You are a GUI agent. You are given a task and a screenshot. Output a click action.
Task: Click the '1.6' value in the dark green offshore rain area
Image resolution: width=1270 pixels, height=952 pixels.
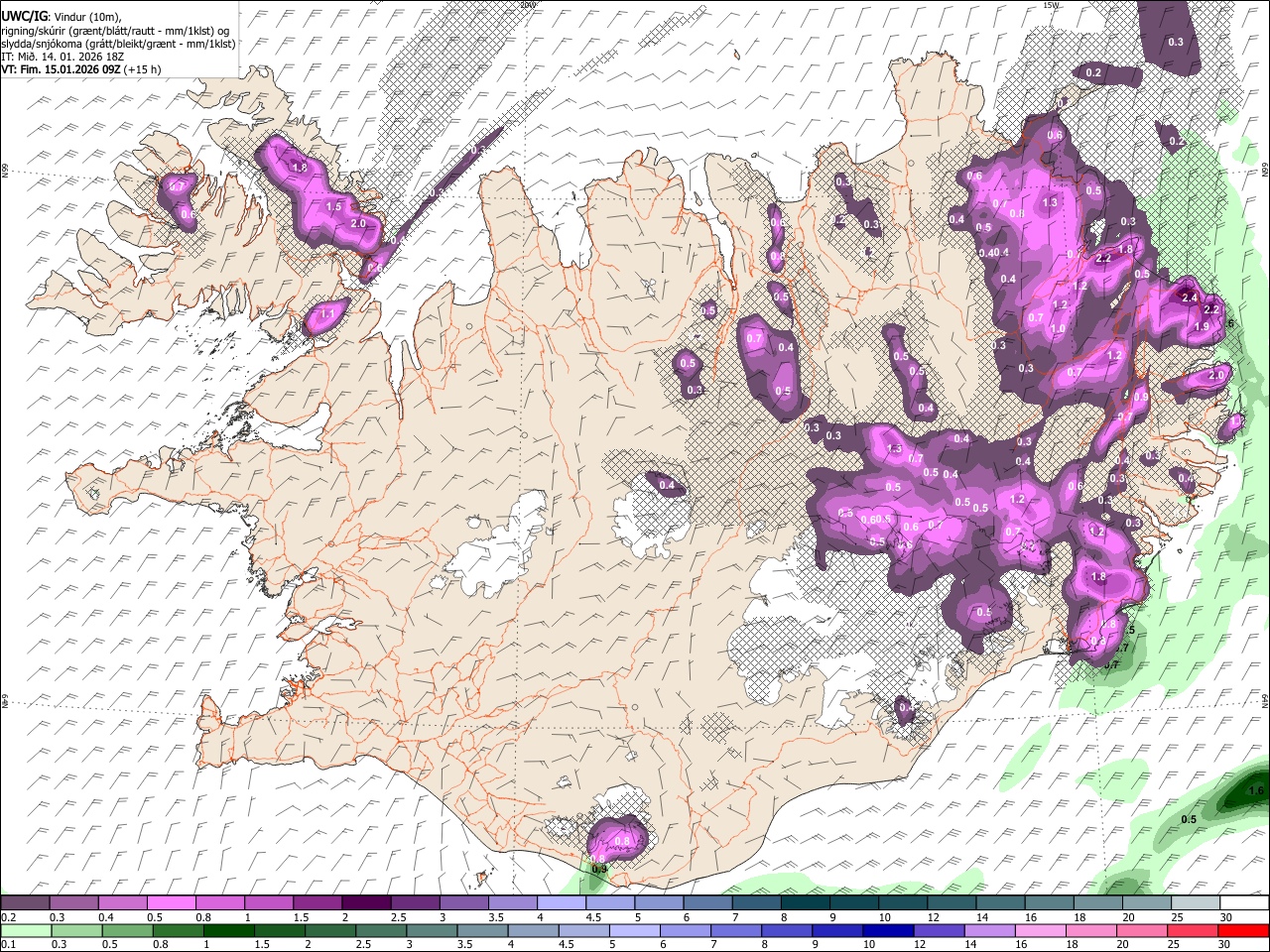click(x=1255, y=790)
